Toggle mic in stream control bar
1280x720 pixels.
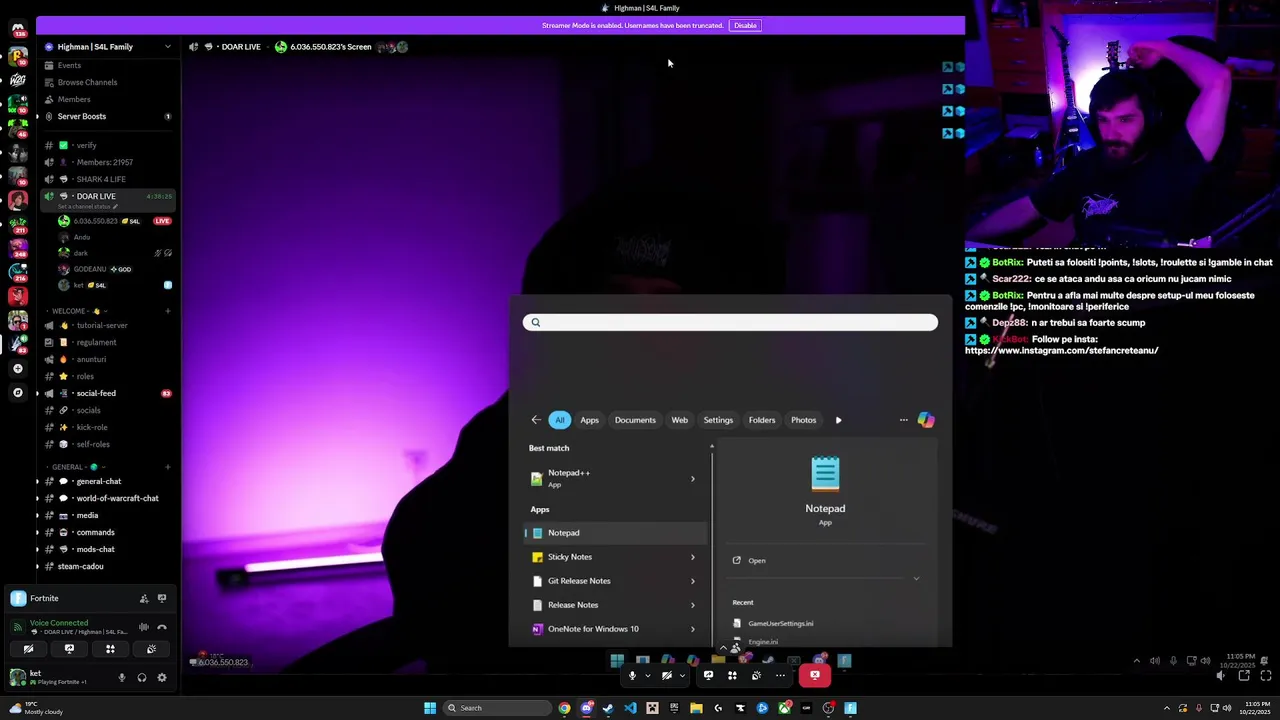pyautogui.click(x=632, y=675)
